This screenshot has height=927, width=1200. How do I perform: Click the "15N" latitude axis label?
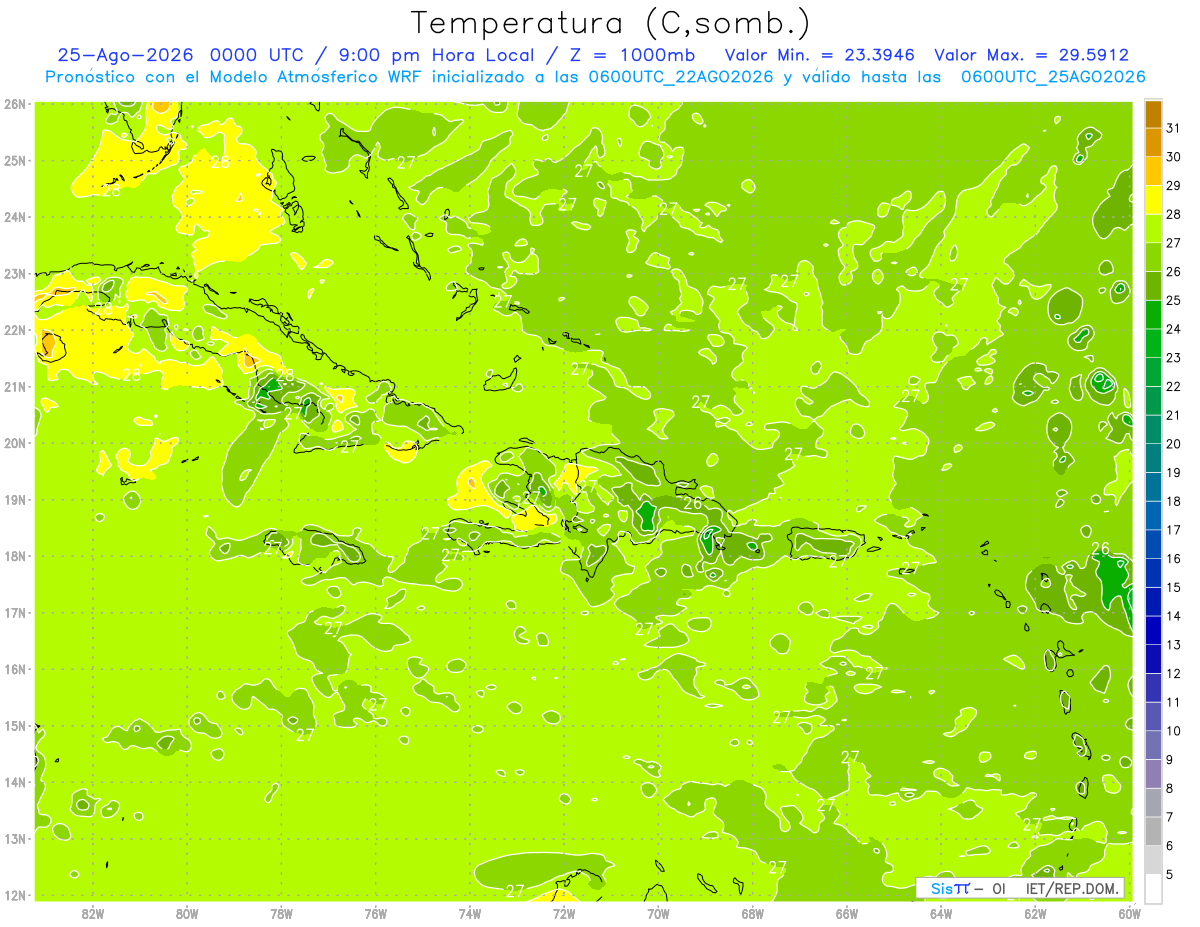(14, 725)
